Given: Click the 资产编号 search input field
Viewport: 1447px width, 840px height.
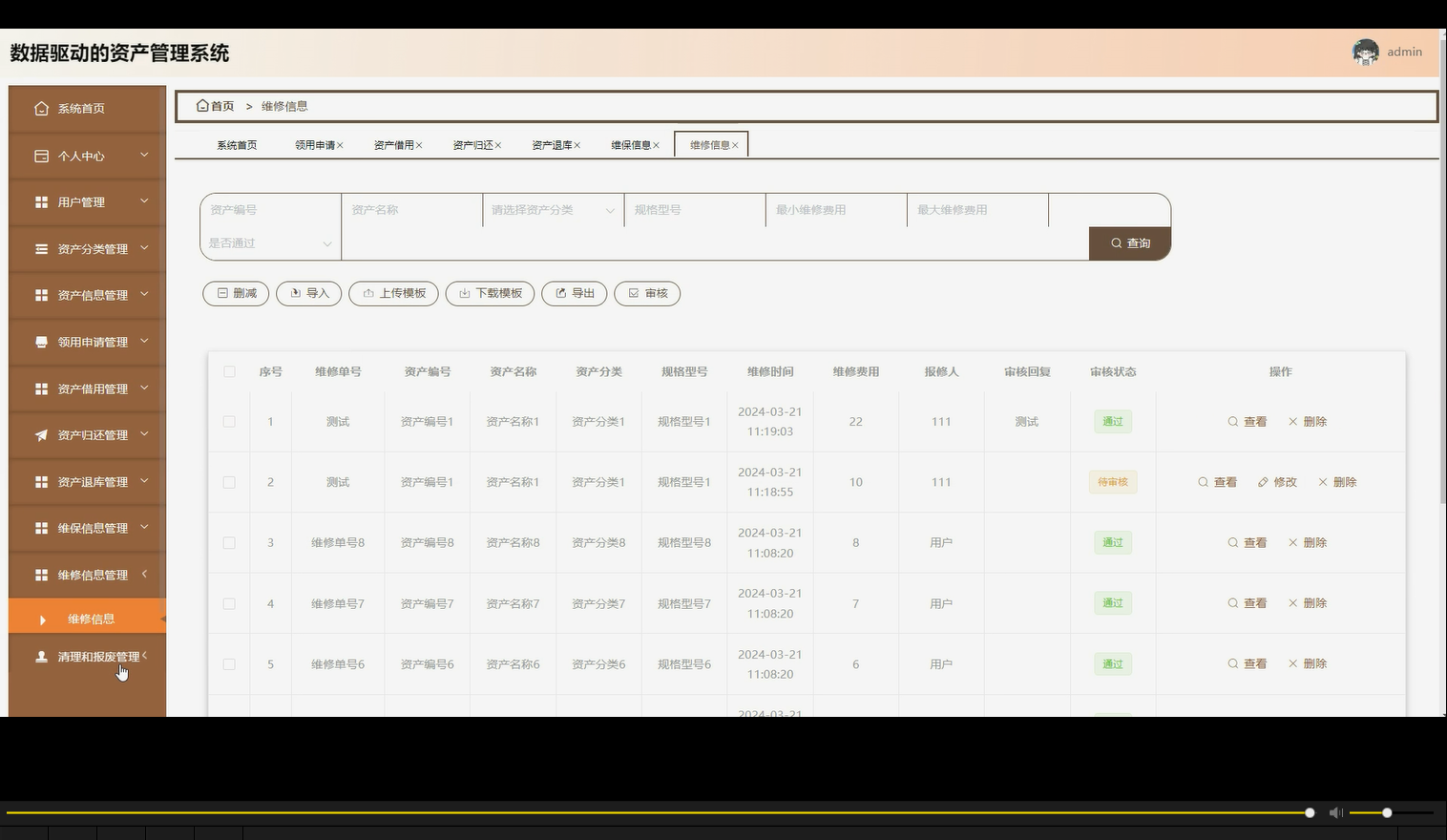Looking at the screenshot, I should tap(271, 210).
